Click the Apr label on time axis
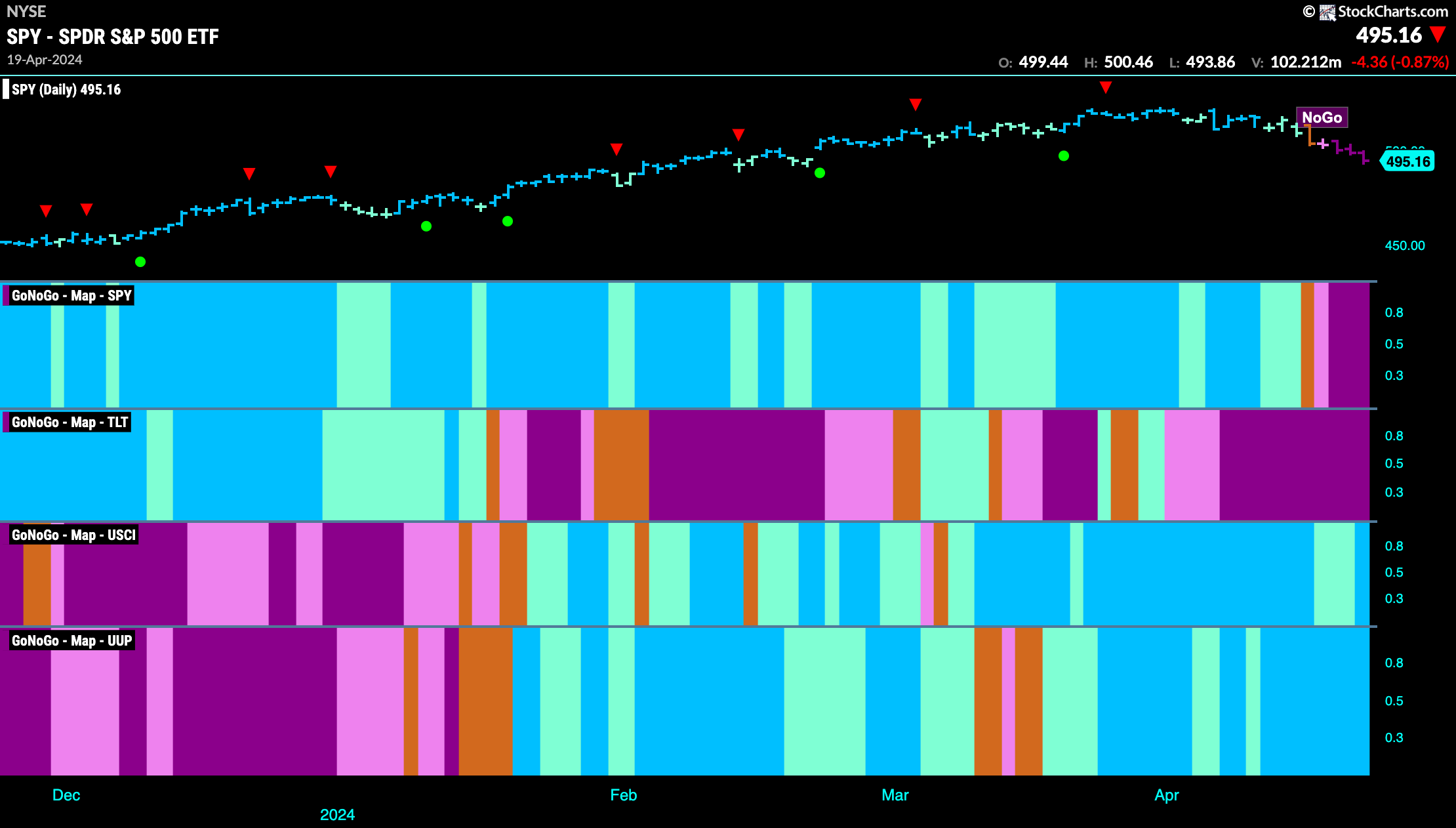 click(x=1167, y=795)
